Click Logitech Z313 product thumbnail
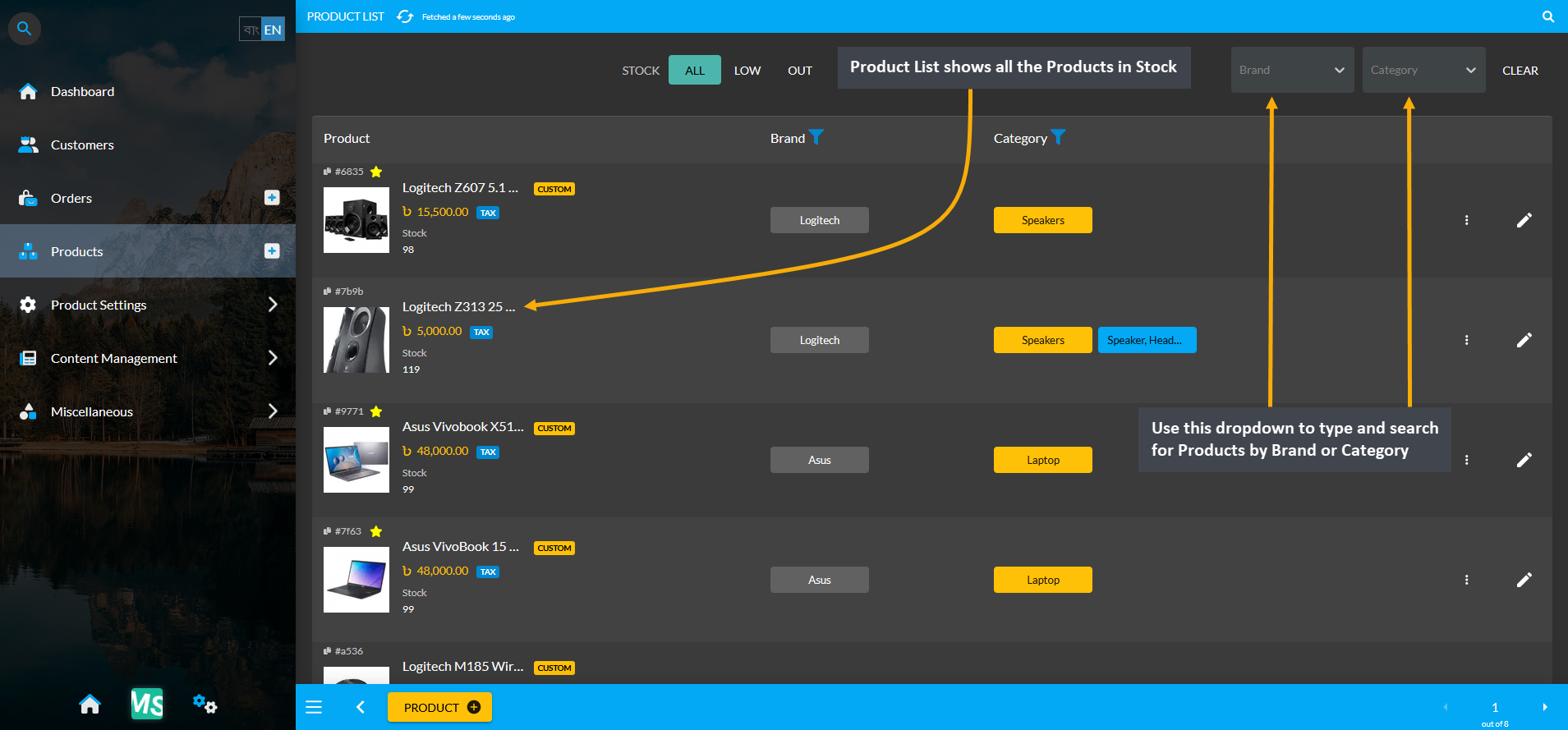Viewport: 1568px width, 730px height. pos(356,340)
